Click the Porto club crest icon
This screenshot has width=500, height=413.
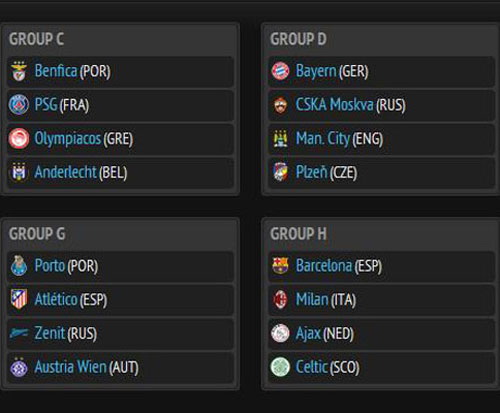pyautogui.click(x=19, y=266)
